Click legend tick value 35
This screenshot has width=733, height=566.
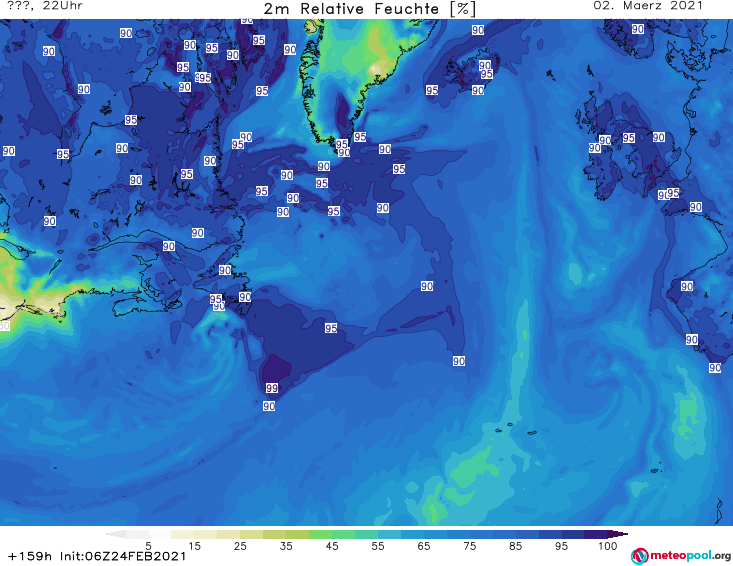(x=286, y=546)
